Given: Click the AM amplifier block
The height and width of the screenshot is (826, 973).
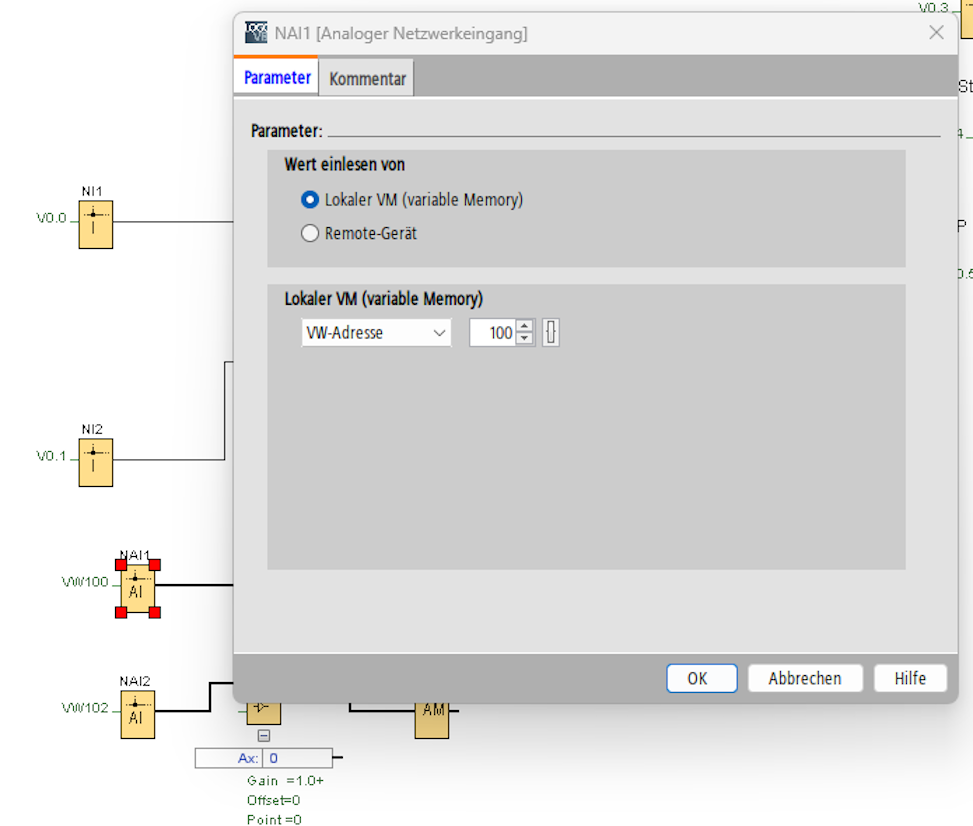Looking at the screenshot, I should 432,721.
